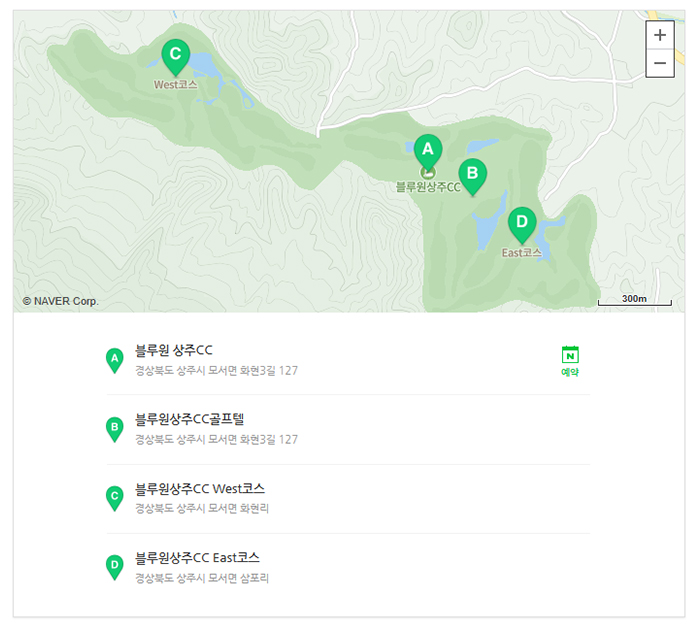Click map marker A at 블루원상주CC
This screenshot has height=630, width=700.
coord(428,152)
